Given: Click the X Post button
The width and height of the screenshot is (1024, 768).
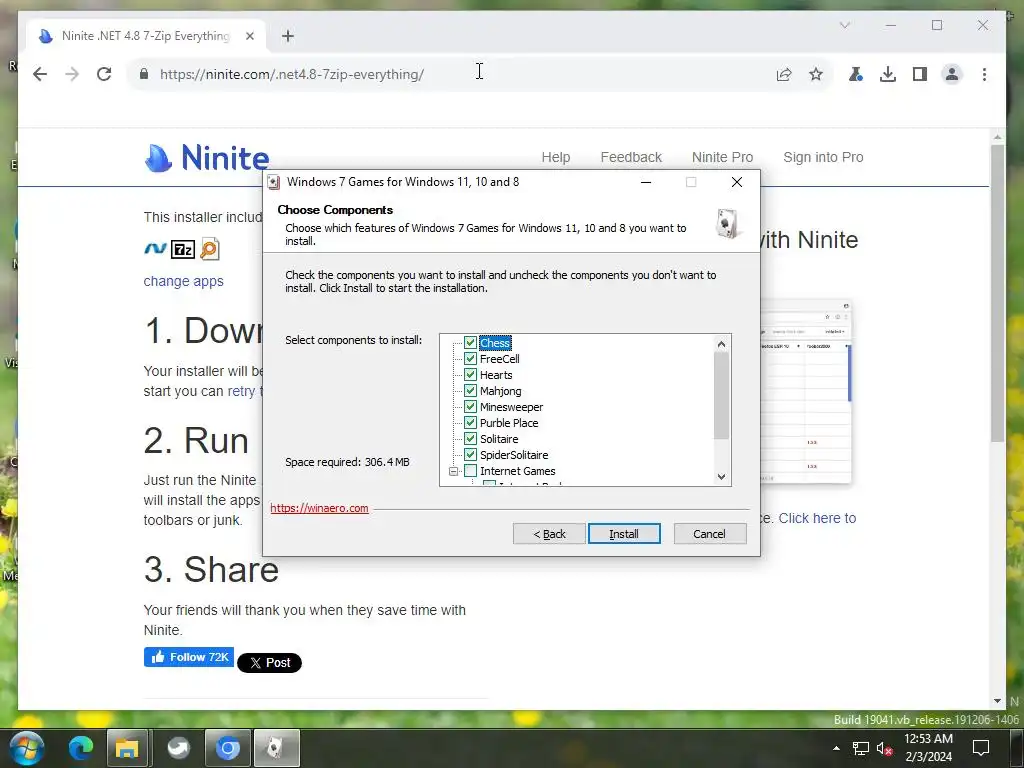Looking at the screenshot, I should pyautogui.click(x=269, y=663).
